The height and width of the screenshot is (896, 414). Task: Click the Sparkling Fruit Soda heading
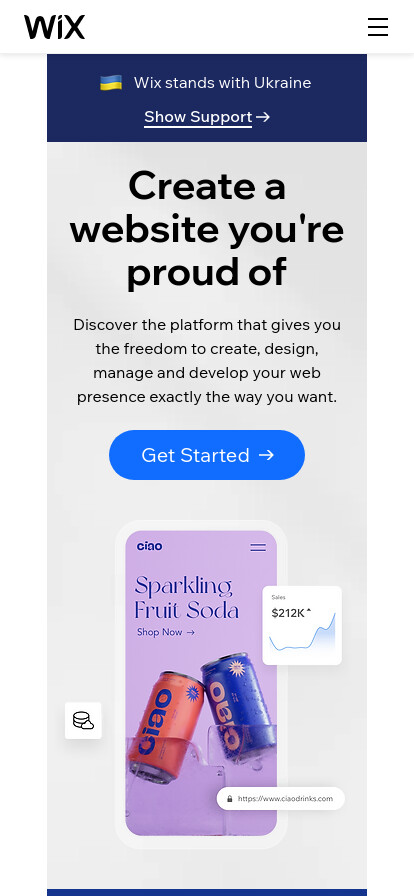point(186,598)
